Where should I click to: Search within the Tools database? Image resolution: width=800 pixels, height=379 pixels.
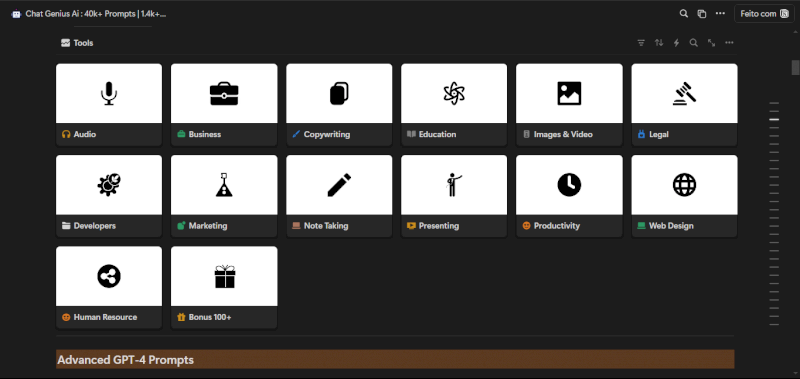(x=694, y=43)
